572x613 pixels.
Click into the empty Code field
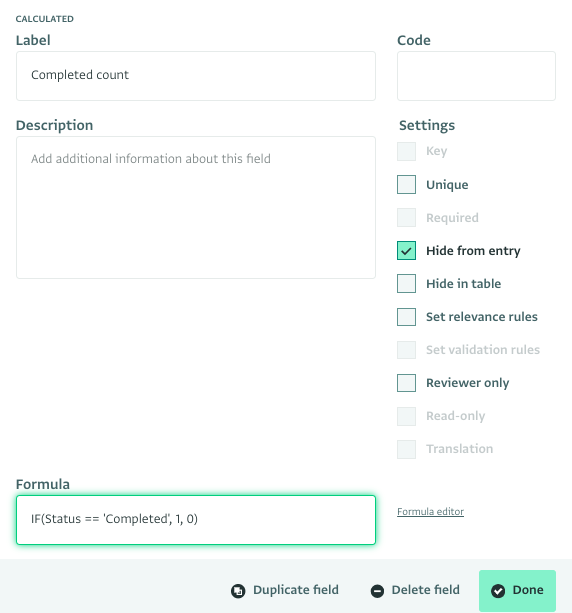click(476, 76)
